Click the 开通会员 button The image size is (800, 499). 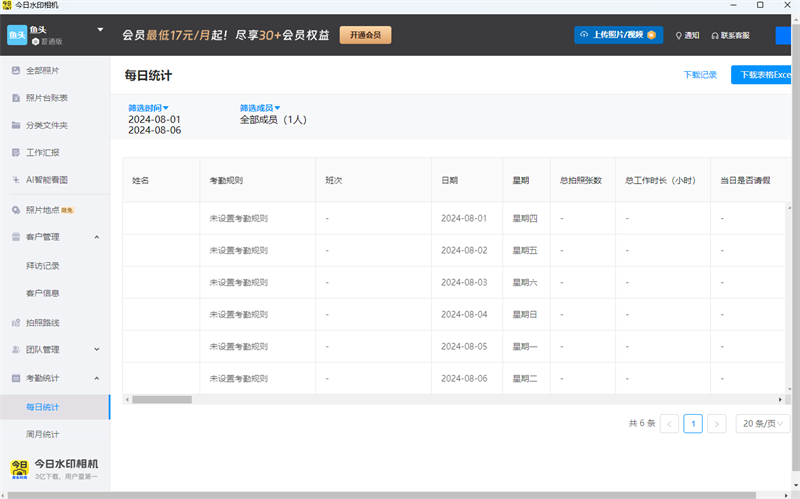point(365,35)
